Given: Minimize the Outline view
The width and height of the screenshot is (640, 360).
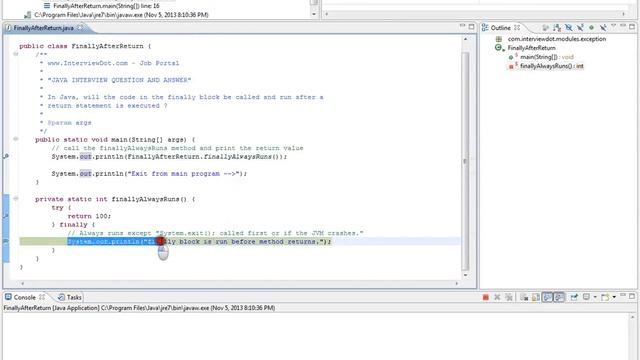Looking at the screenshot, I should (623, 26).
